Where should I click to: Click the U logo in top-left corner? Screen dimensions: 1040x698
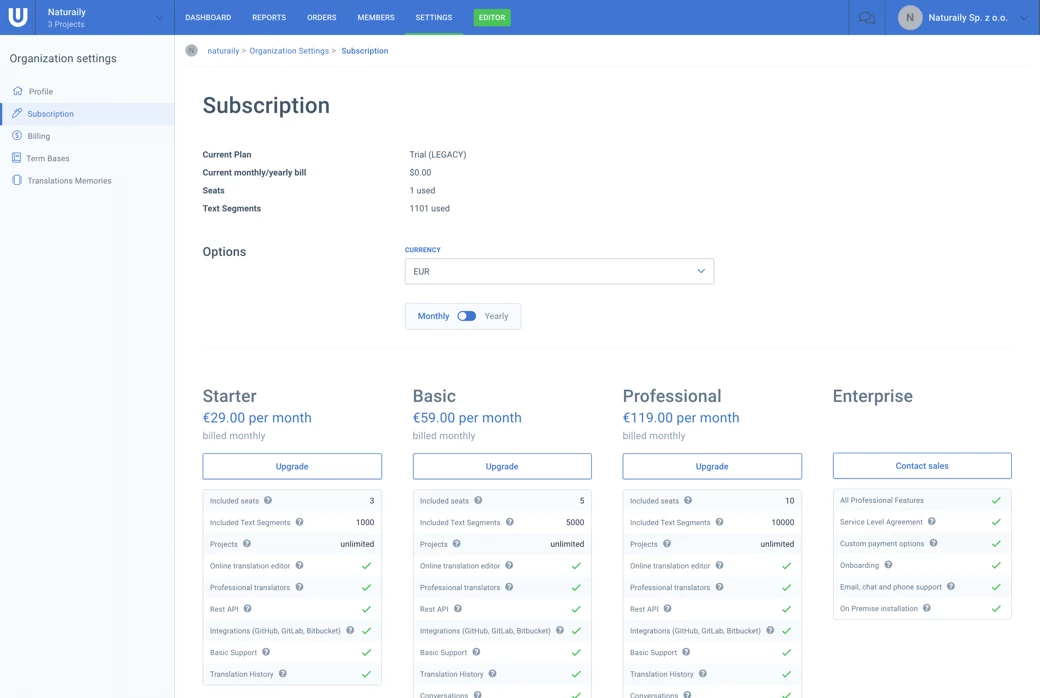tap(18, 17)
